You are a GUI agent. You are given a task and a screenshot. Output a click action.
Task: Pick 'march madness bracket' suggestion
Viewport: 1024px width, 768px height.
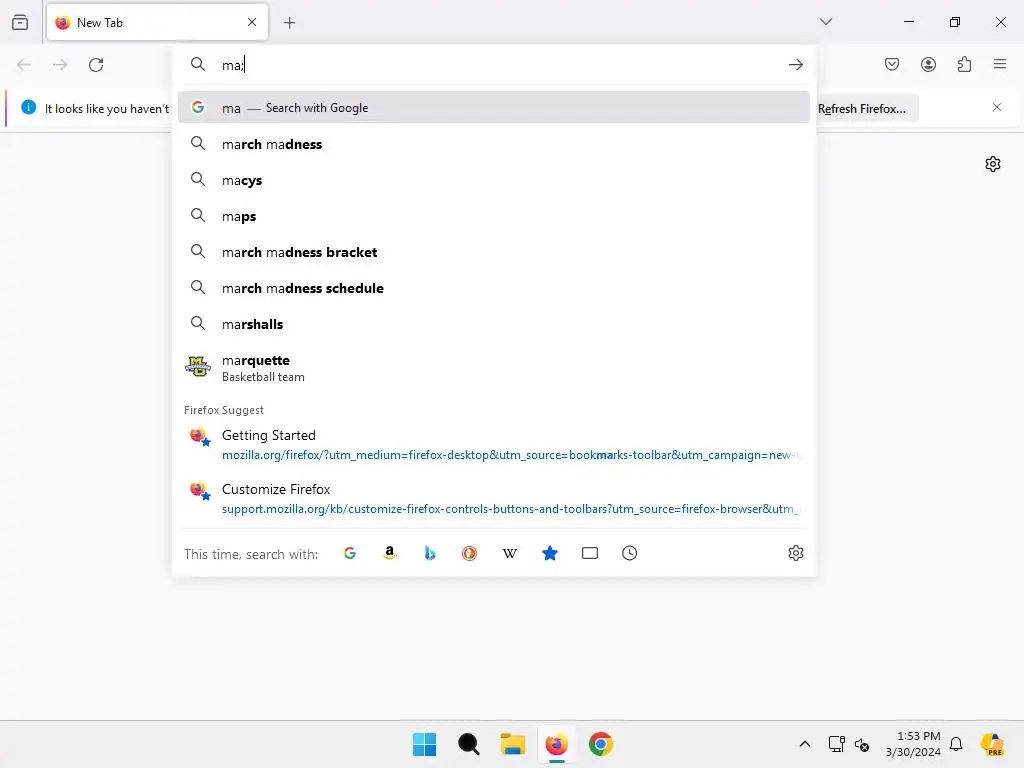coord(494,252)
